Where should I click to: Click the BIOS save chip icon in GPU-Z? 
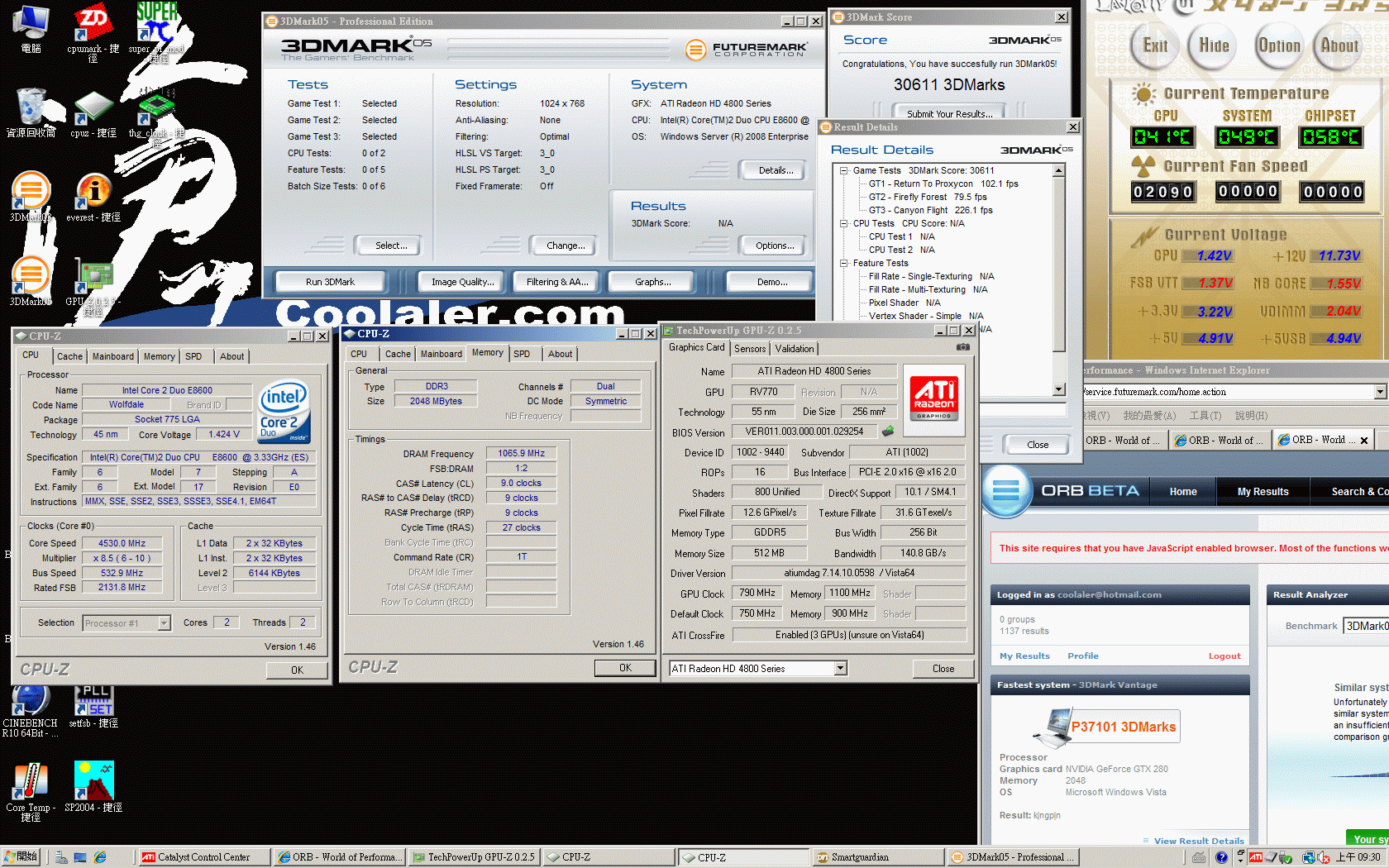coord(888,432)
